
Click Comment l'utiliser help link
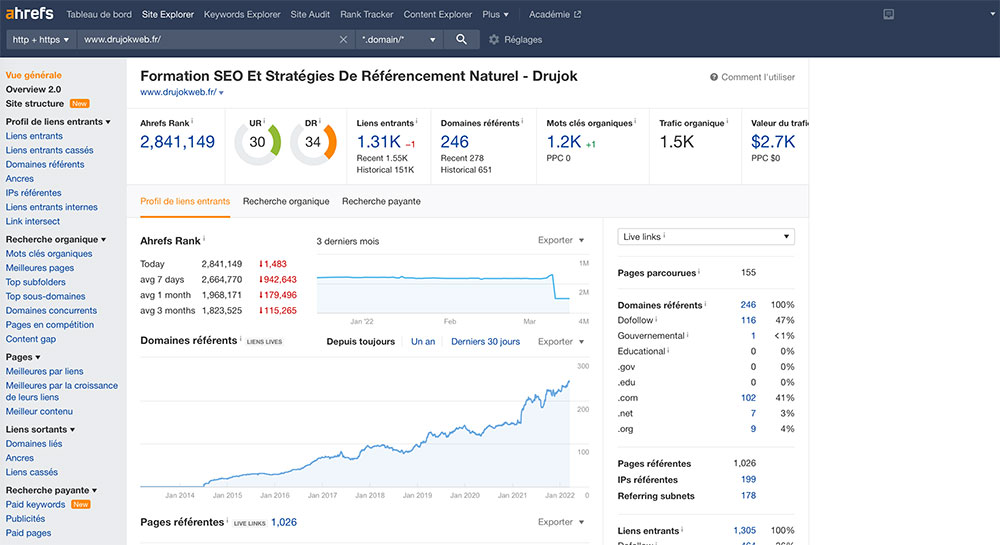coord(758,77)
